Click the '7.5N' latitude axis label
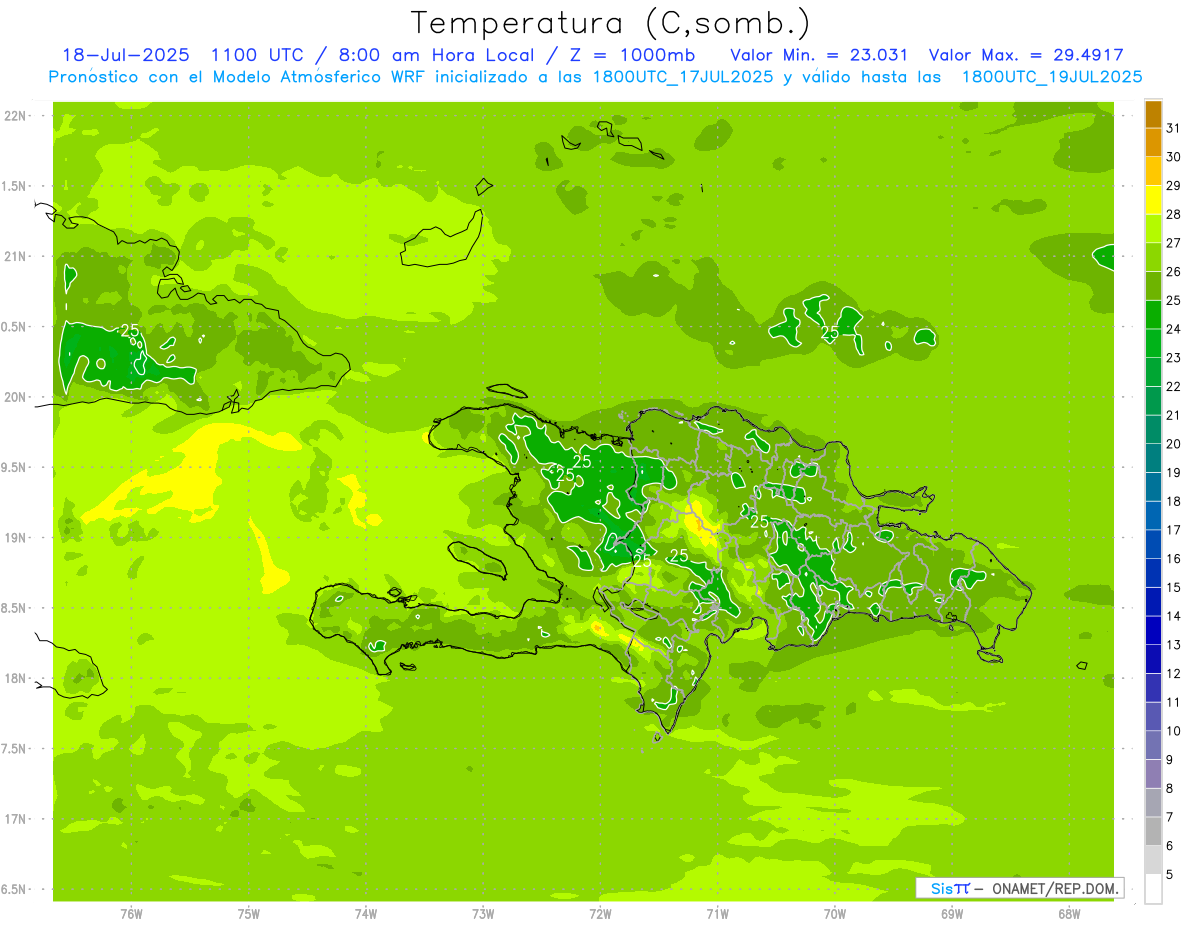 (14, 749)
